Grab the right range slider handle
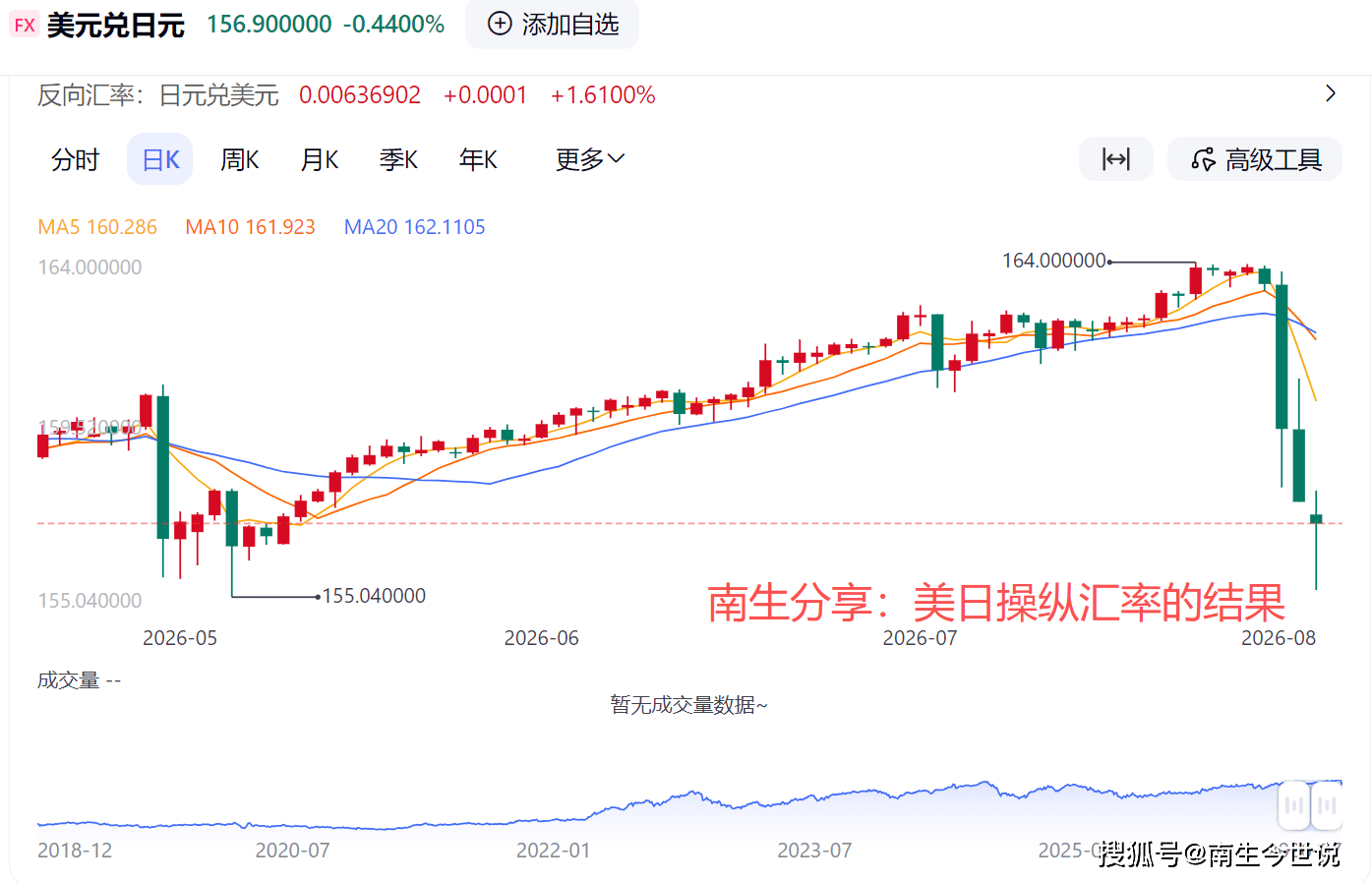The image size is (1372, 883). [x=1327, y=806]
